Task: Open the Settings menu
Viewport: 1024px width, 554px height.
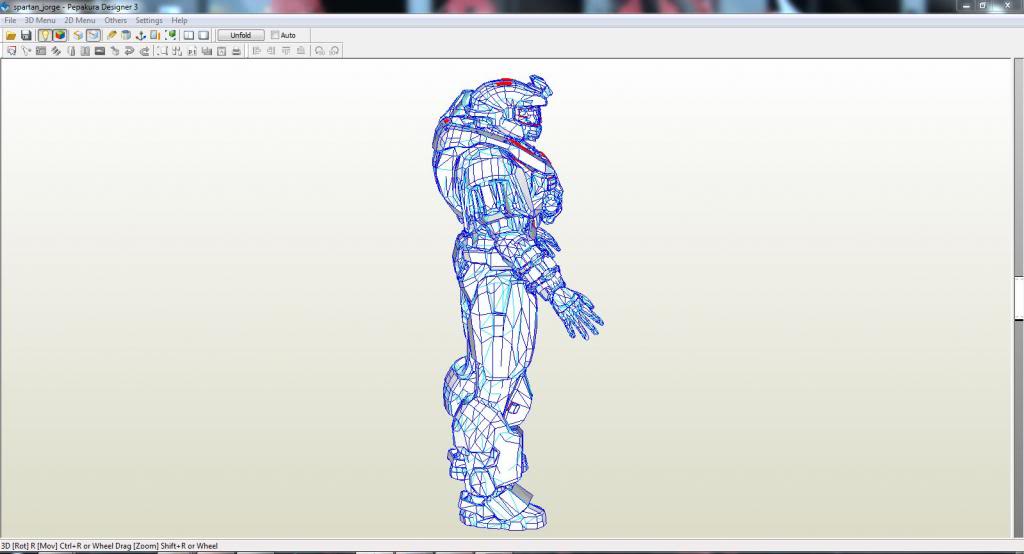Action: (149, 20)
